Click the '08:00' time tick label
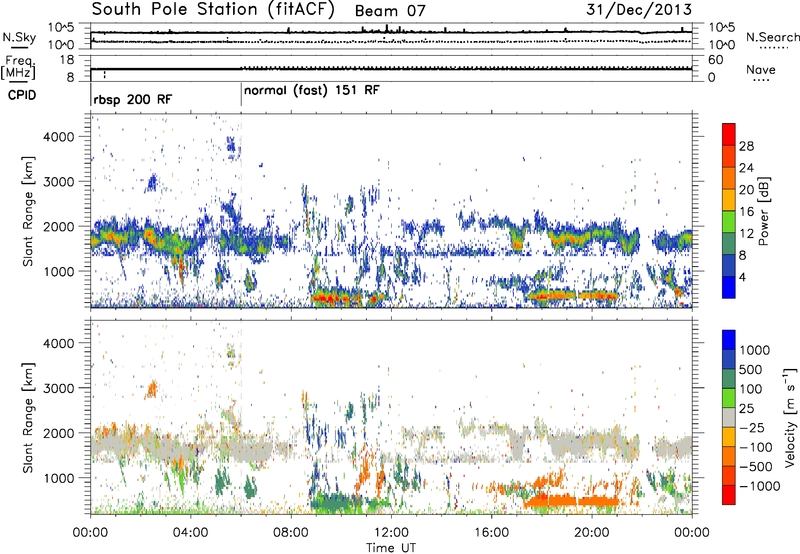The width and height of the screenshot is (800, 554). [291, 533]
